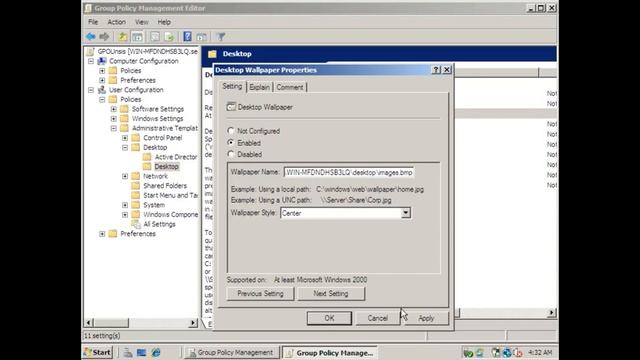Click the settings list right scroll arrow
Image resolution: width=640 pixels, height=360 pixels.
(x=551, y=313)
